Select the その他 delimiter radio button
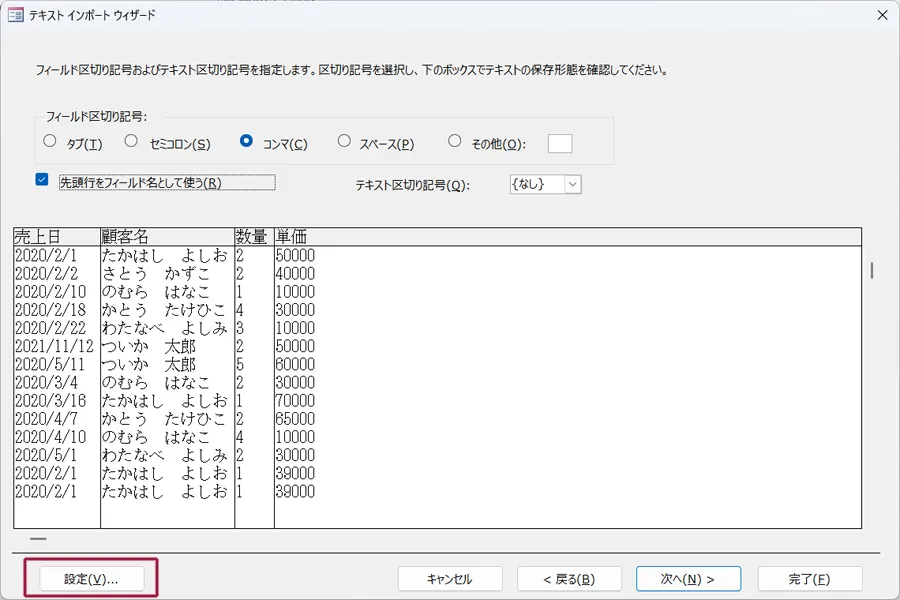Screen dimensions: 900x600 [455, 142]
